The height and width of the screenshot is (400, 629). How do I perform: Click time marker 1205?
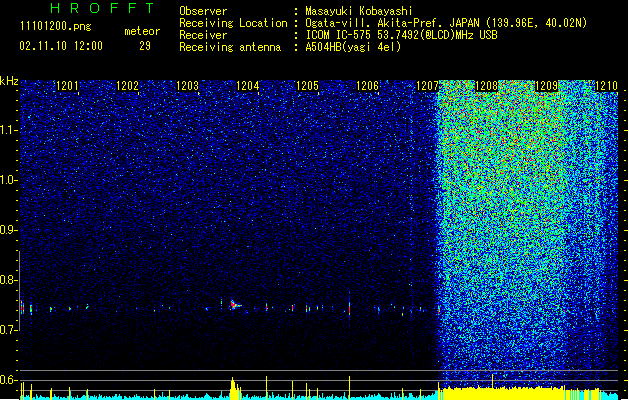click(x=307, y=86)
